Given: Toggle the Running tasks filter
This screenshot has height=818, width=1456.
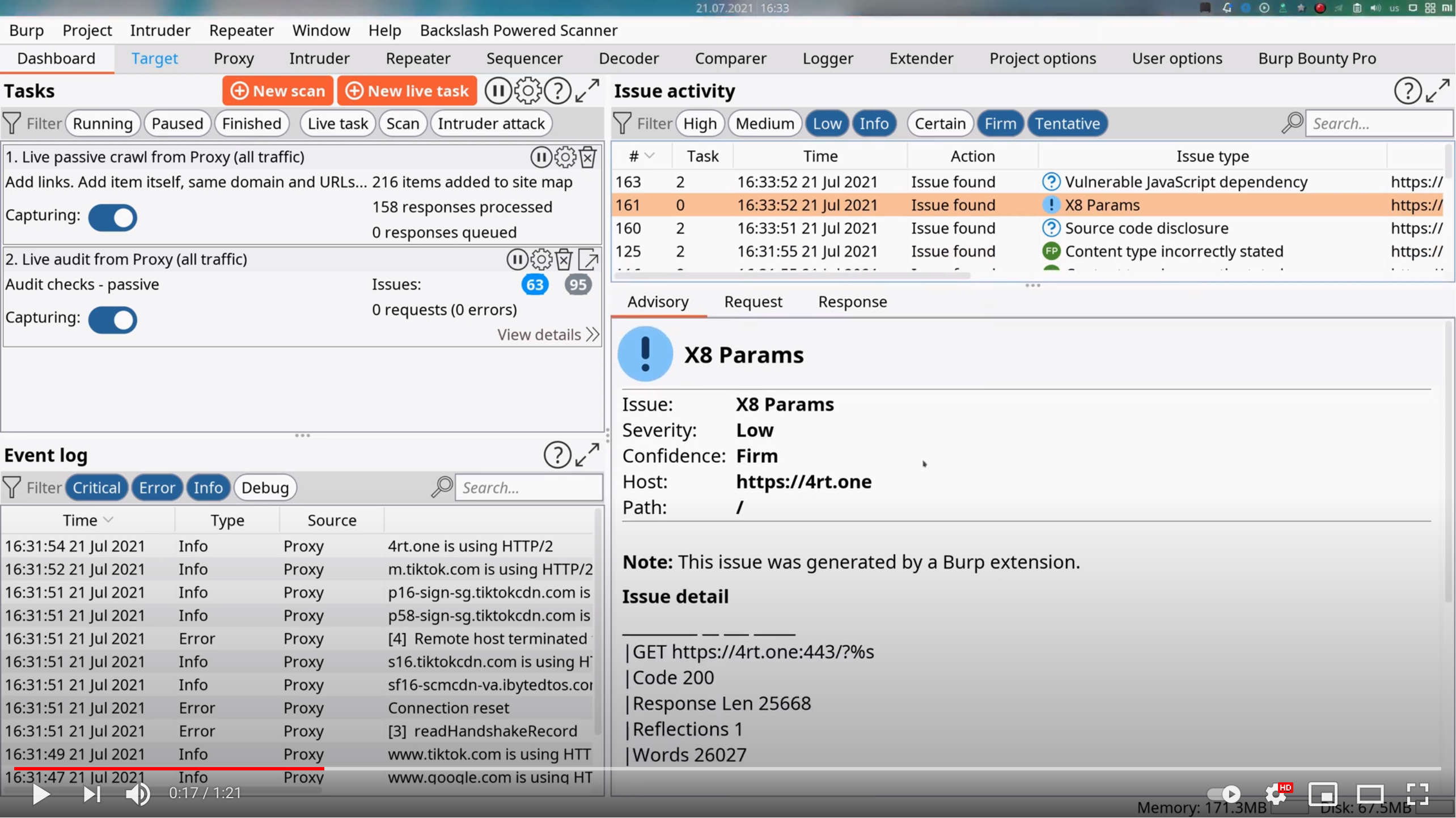Looking at the screenshot, I should pyautogui.click(x=103, y=123).
